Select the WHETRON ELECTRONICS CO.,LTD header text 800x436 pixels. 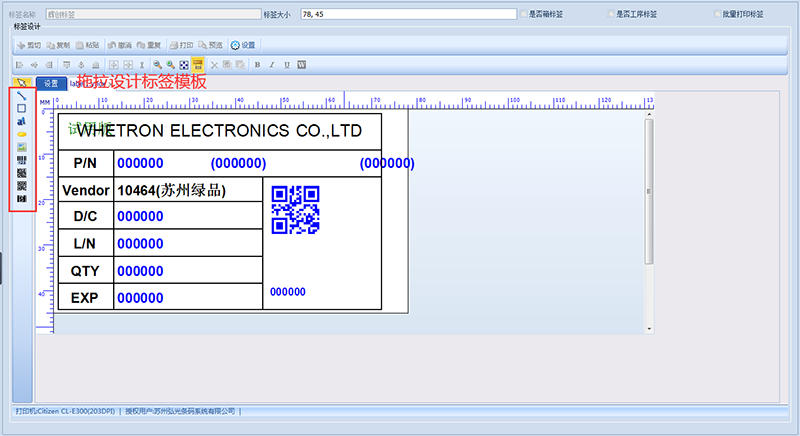219,131
